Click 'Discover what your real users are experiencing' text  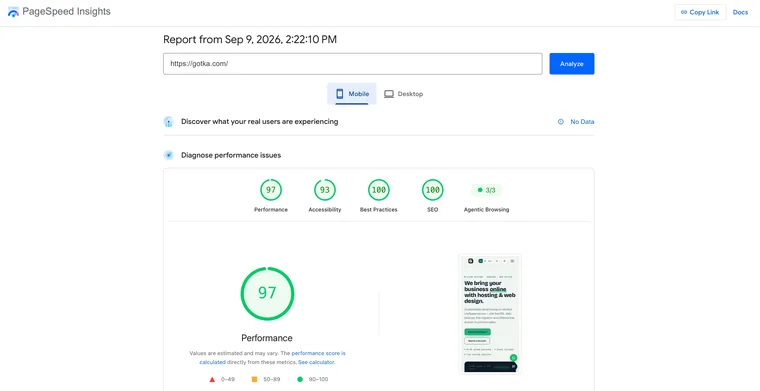click(x=259, y=122)
